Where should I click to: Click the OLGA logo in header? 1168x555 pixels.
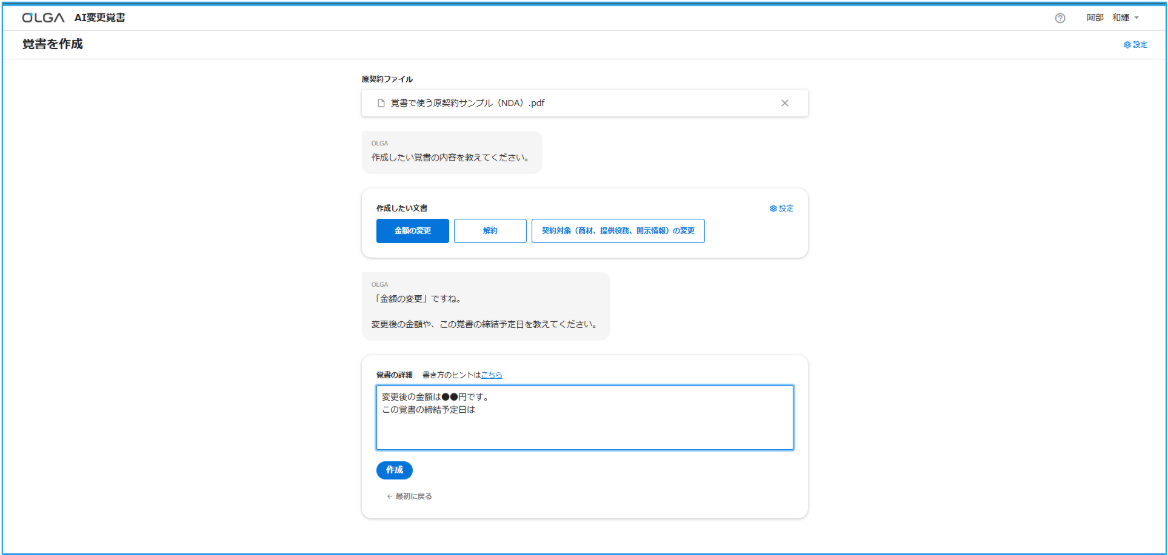43,17
